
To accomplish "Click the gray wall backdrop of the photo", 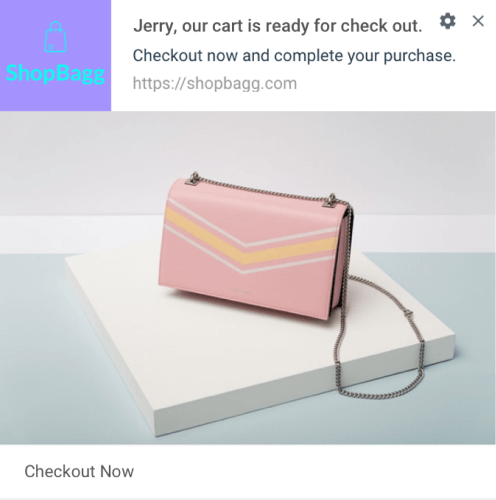I will 248,150.
